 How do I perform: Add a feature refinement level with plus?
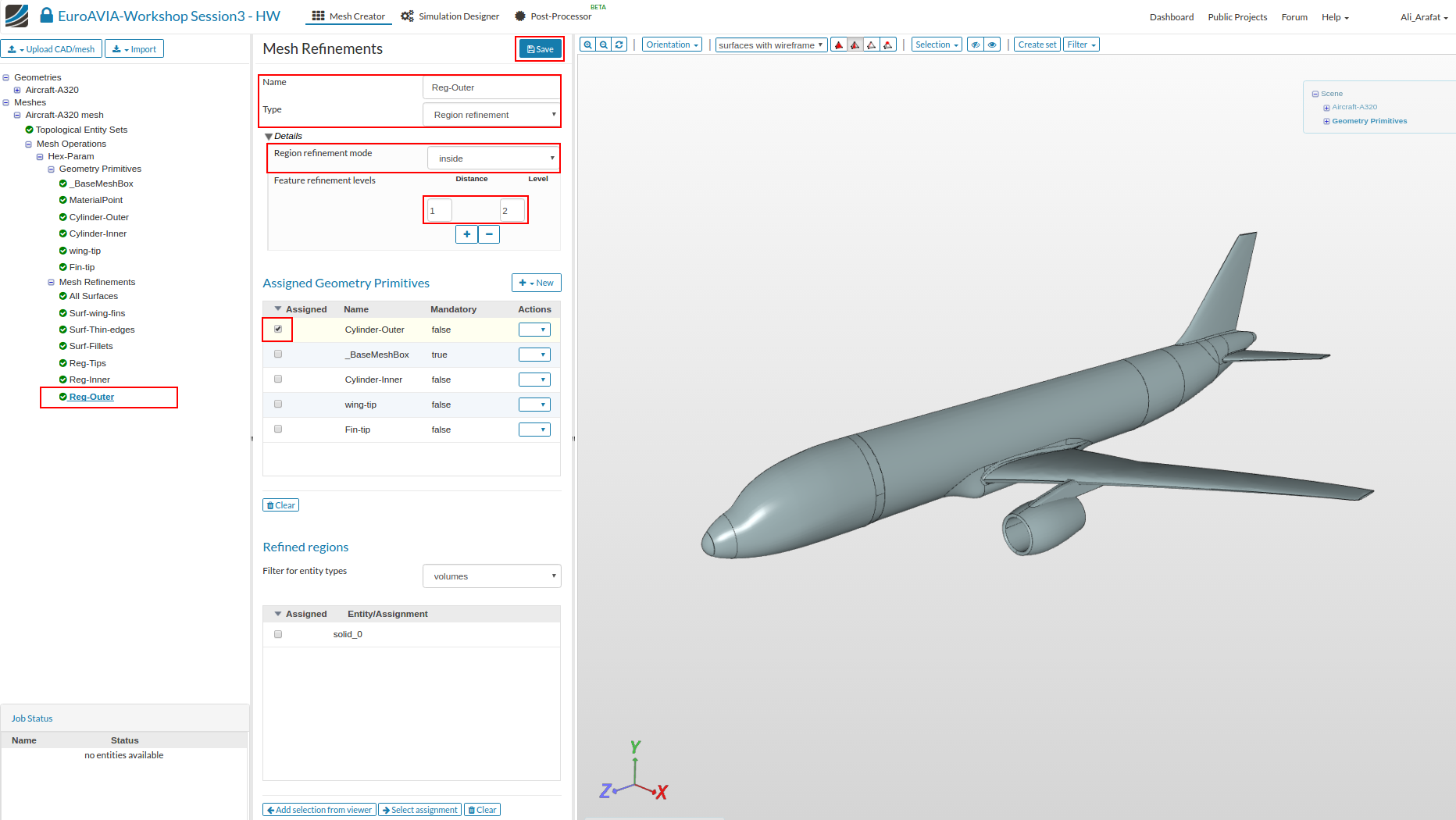[467, 234]
